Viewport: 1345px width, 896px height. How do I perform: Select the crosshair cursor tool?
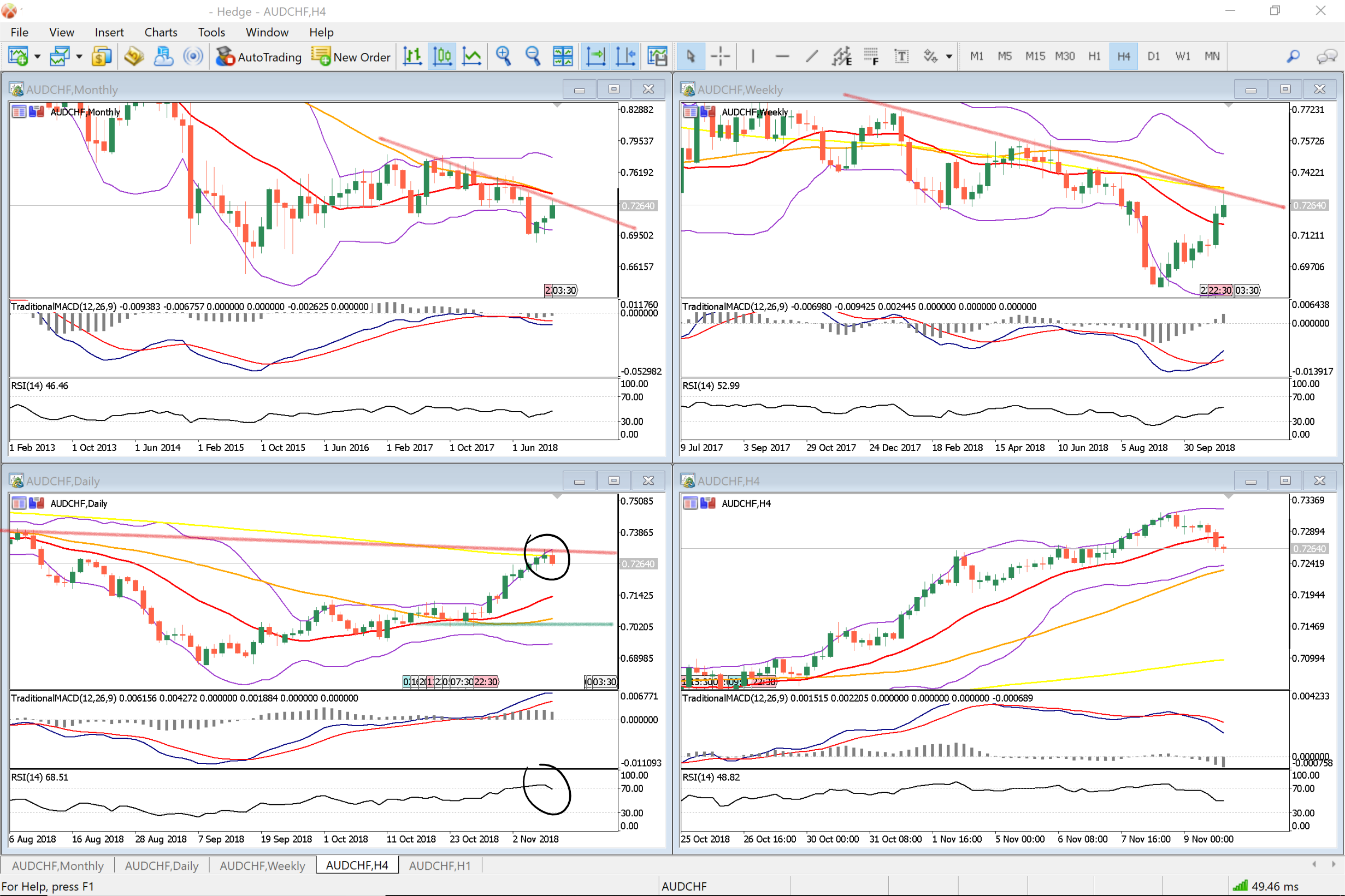point(720,56)
